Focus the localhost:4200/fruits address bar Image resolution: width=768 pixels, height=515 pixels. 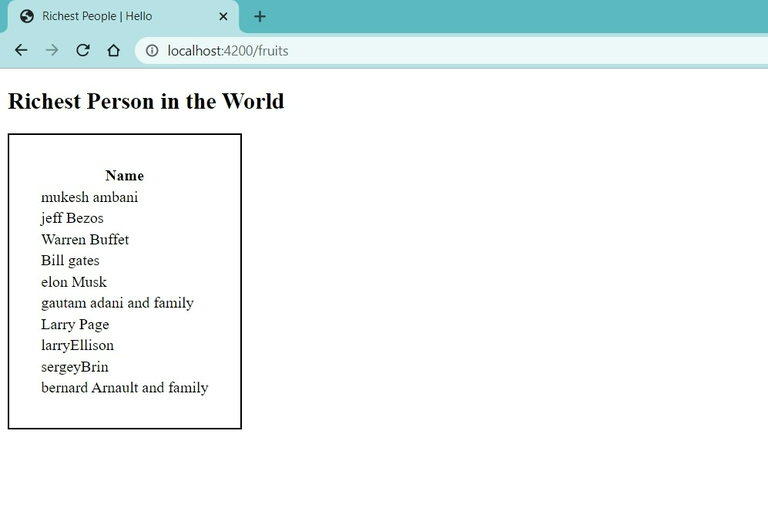click(452, 50)
